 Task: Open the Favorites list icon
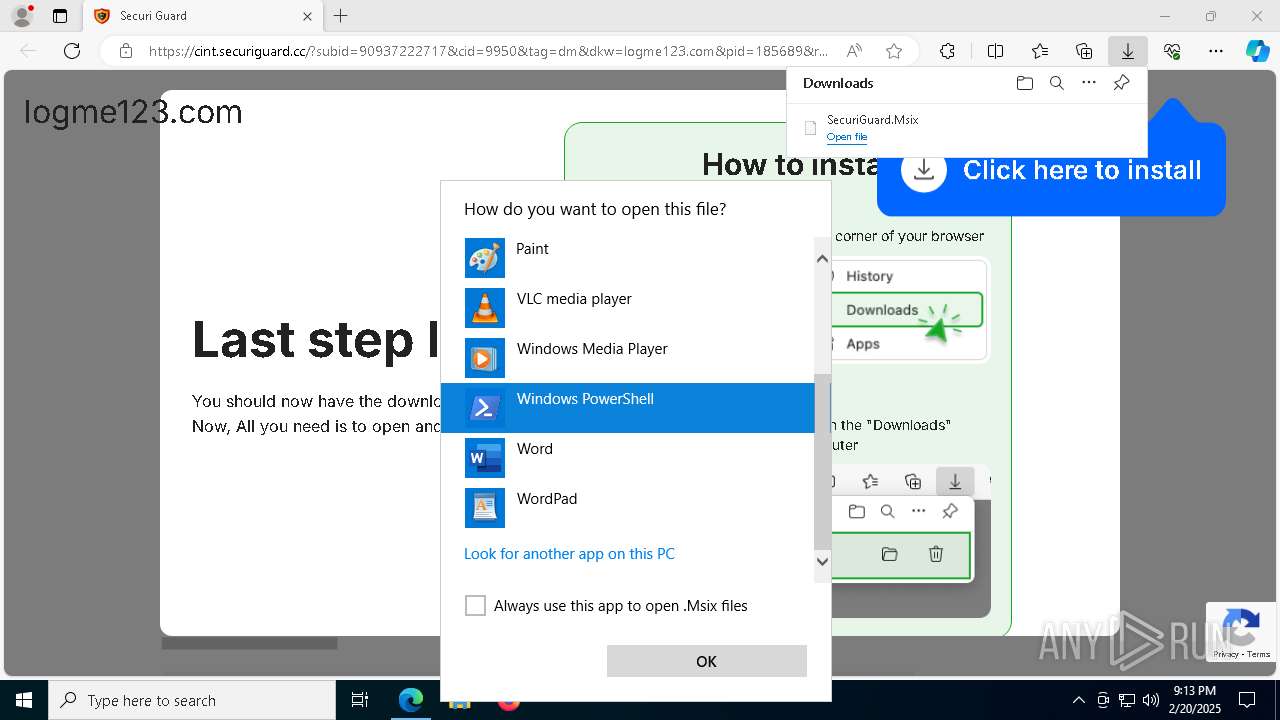click(x=1040, y=51)
